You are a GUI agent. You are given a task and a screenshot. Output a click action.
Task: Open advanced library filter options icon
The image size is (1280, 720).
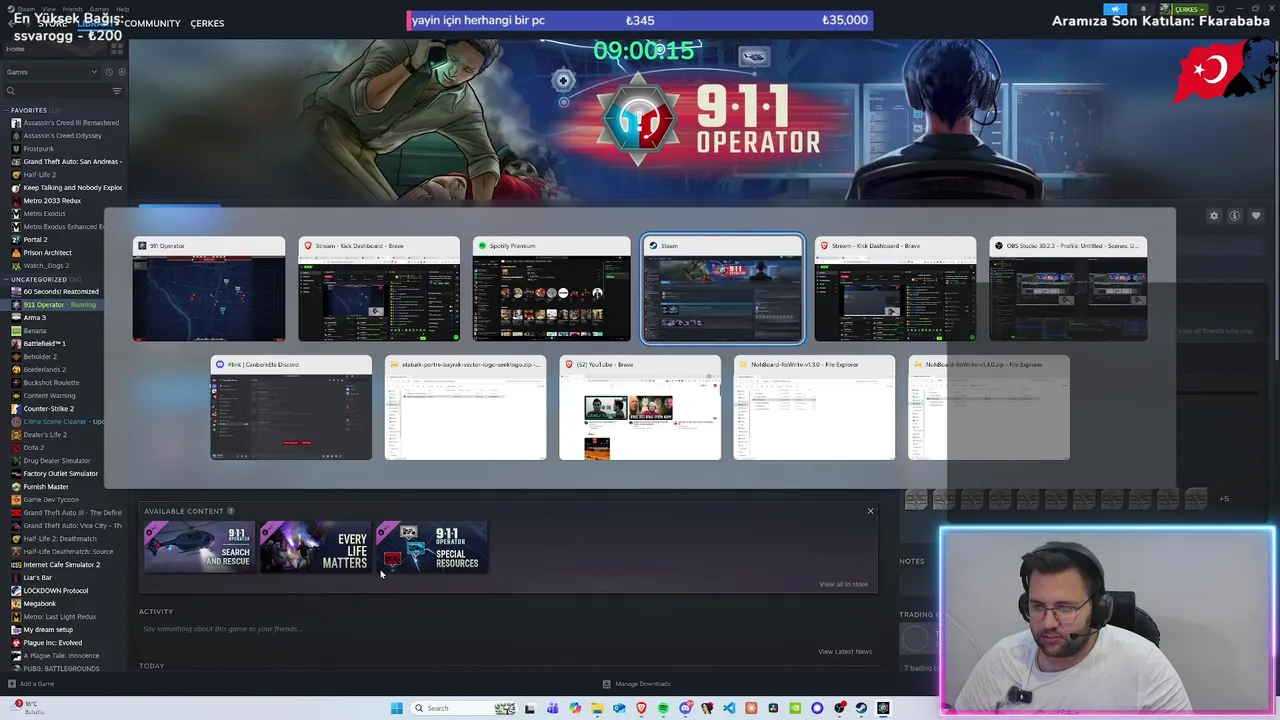coord(117,91)
